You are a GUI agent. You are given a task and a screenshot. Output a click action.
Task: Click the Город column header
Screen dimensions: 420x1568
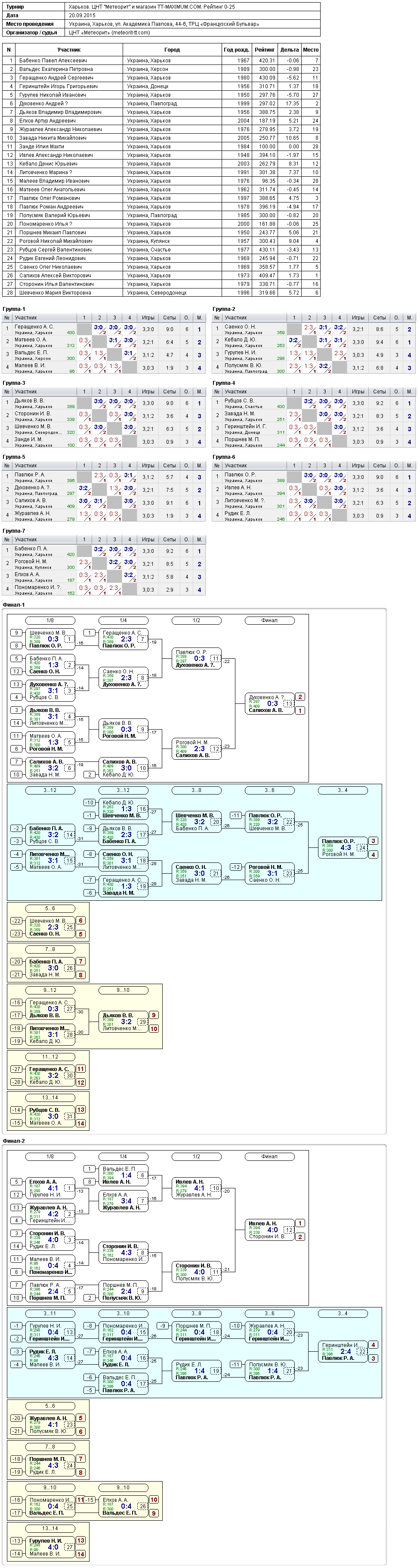tap(172, 50)
